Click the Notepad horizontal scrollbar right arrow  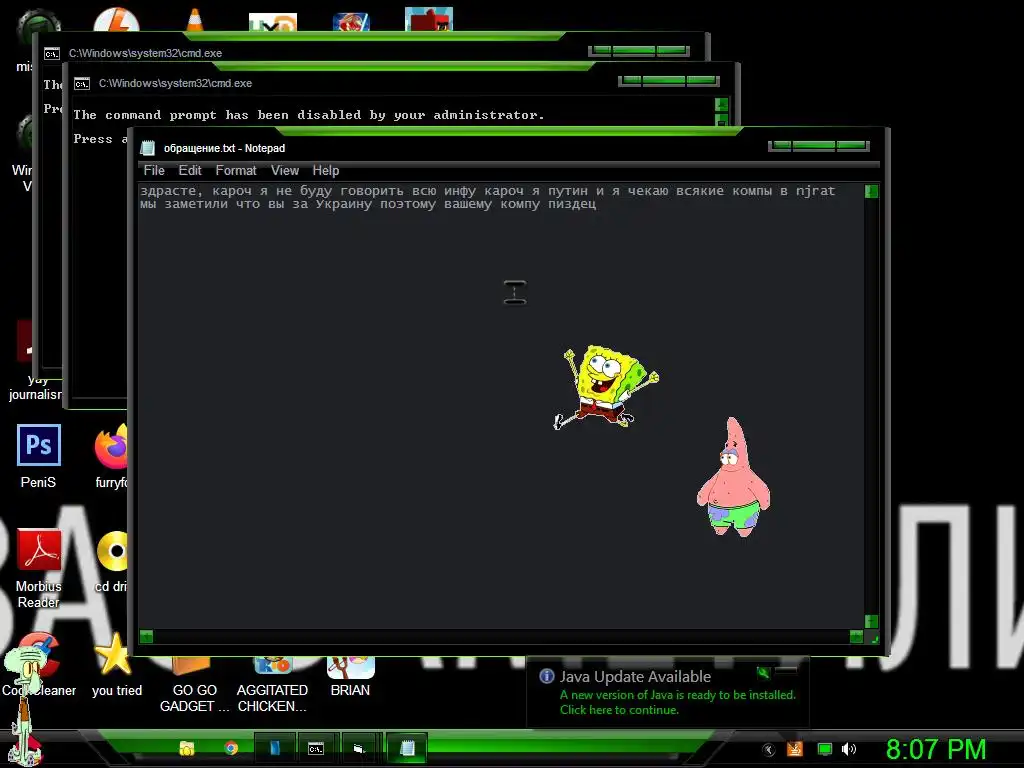point(856,637)
